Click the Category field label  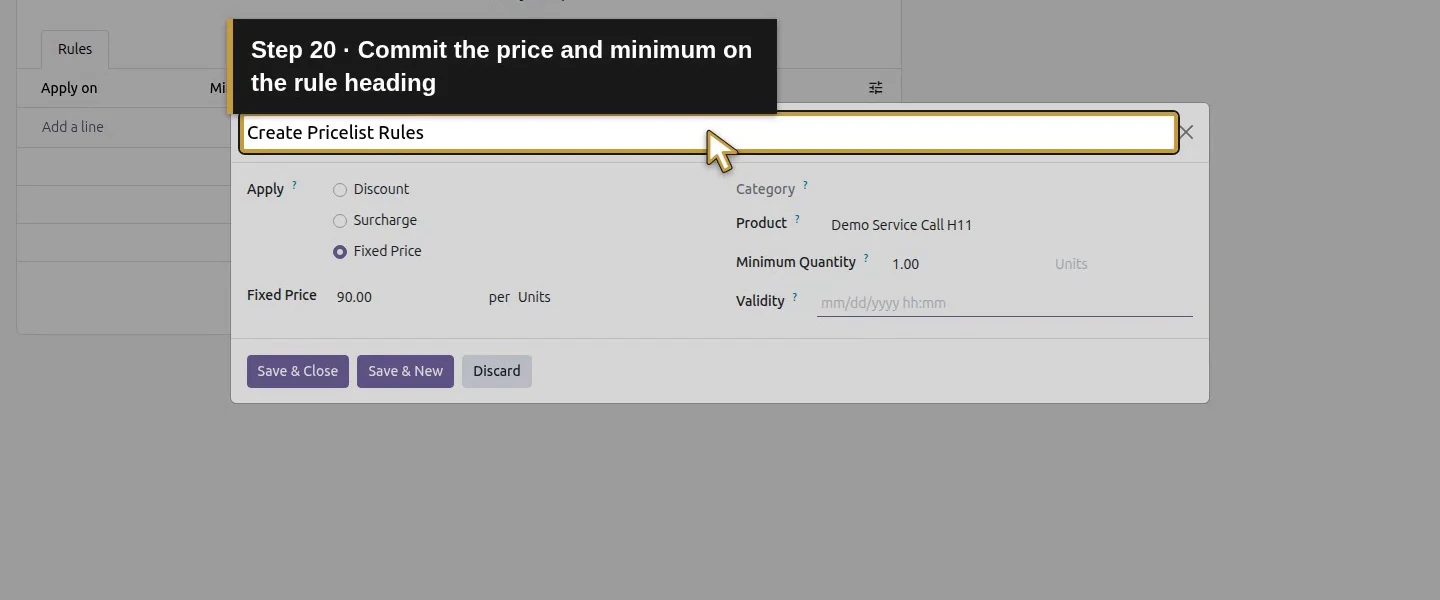pyautogui.click(x=765, y=189)
